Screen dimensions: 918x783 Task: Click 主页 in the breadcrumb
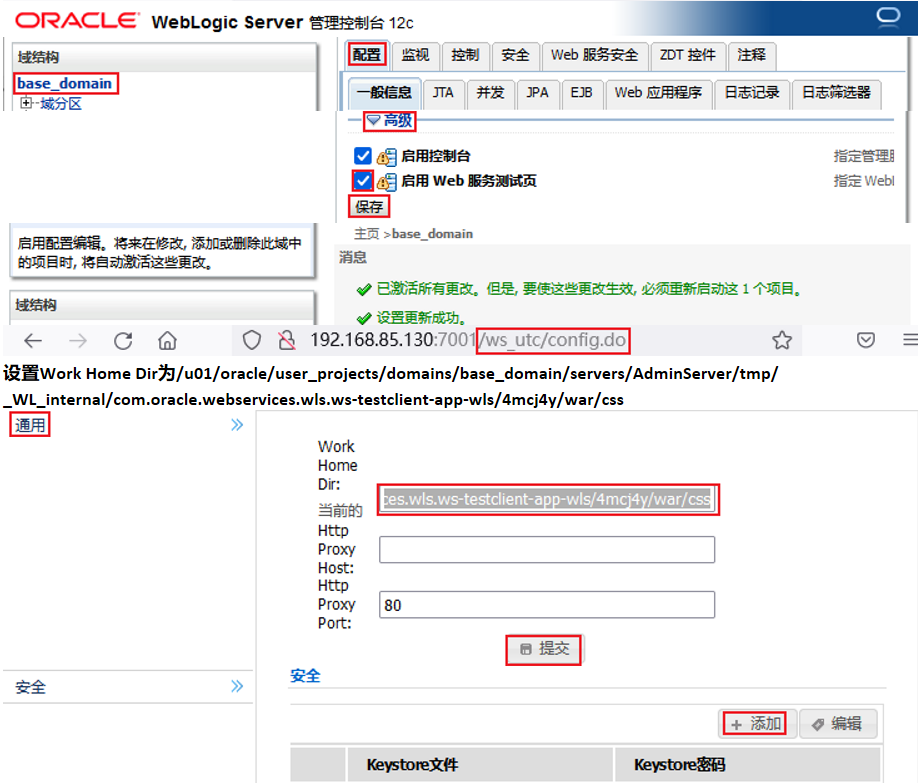point(367,234)
